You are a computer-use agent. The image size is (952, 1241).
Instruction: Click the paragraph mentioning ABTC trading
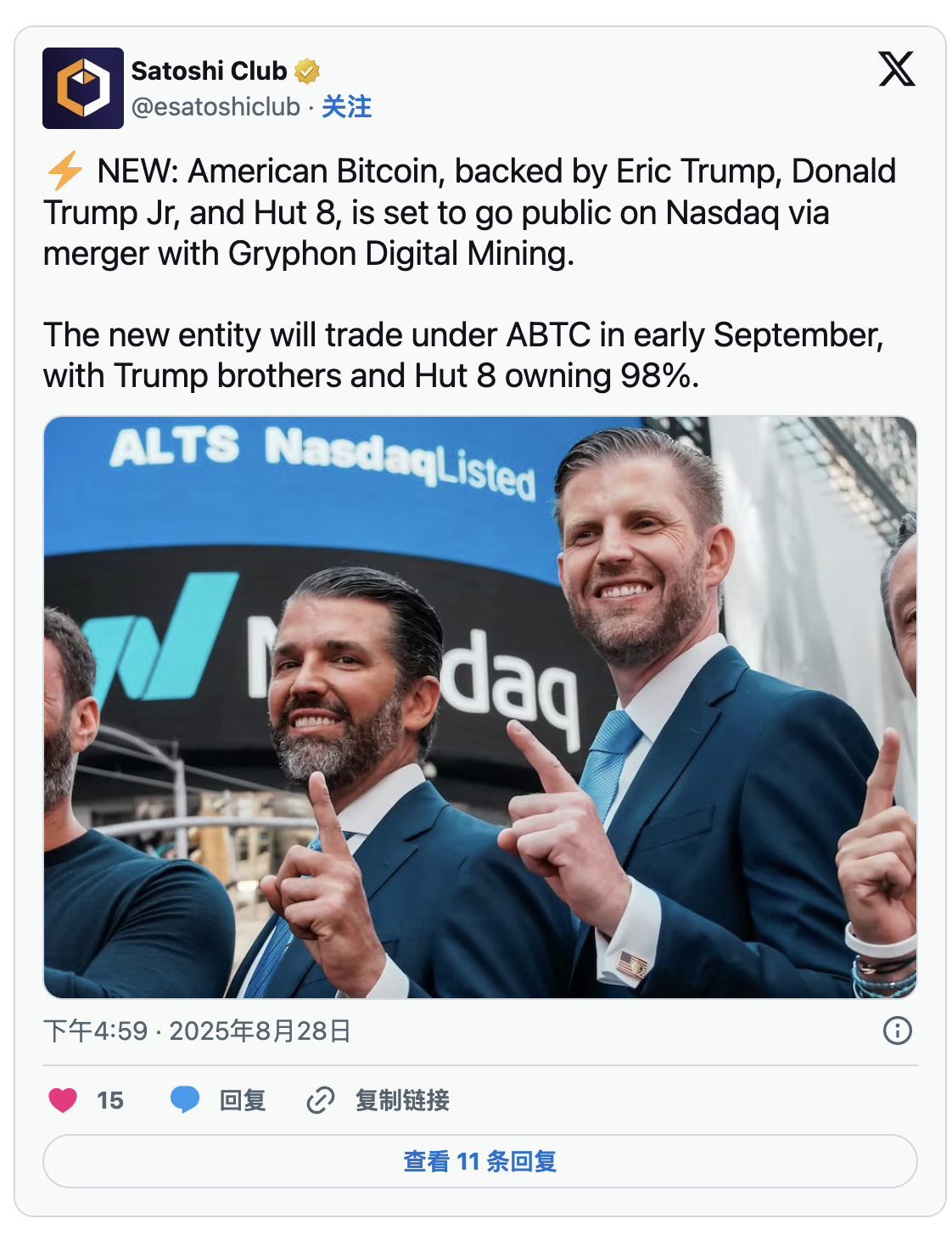click(463, 355)
